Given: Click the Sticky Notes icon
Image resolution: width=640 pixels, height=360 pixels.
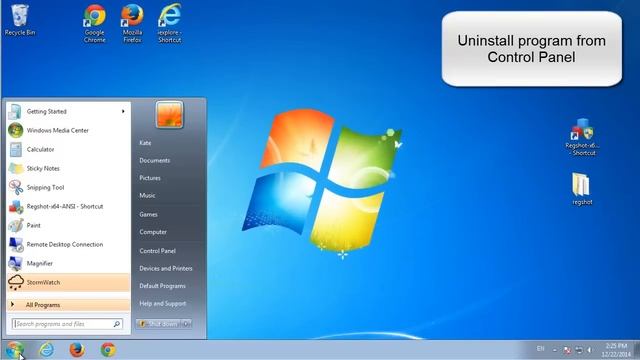Looking at the screenshot, I should pyautogui.click(x=16, y=169).
